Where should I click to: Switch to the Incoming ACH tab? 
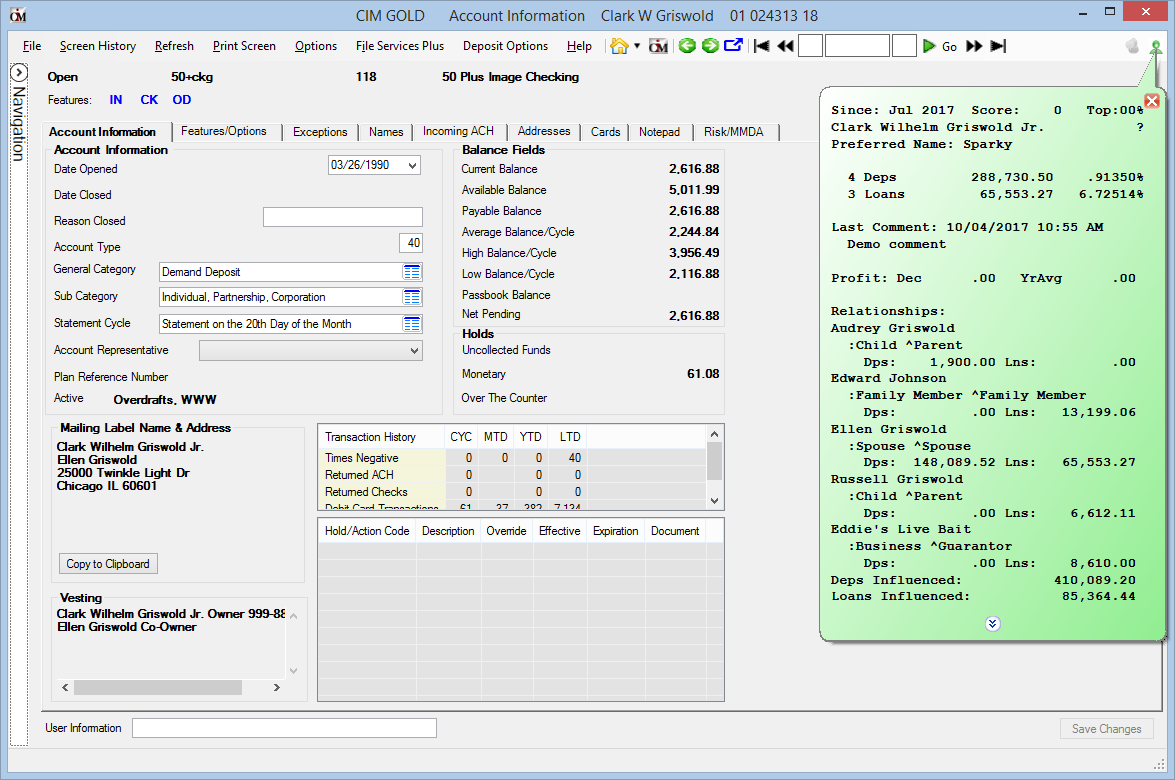pos(459,131)
